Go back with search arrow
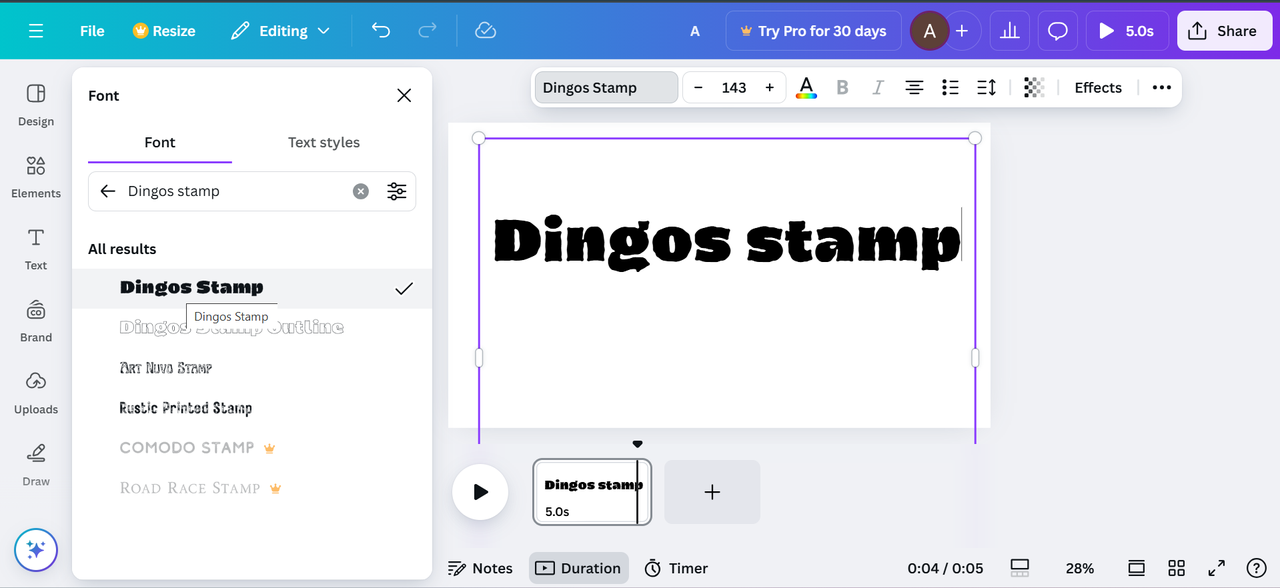This screenshot has width=1280, height=588. pos(108,191)
